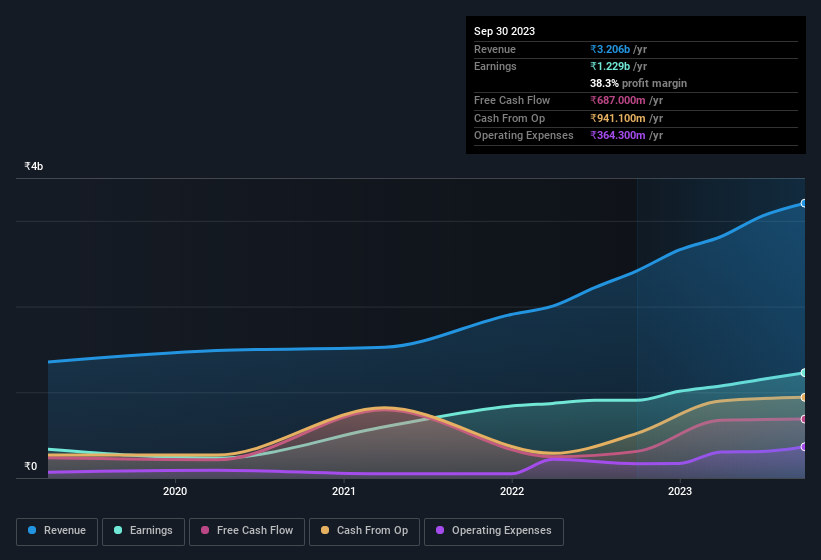Click the ₹941.100m cash from op value
The height and width of the screenshot is (560, 821).
tap(617, 118)
